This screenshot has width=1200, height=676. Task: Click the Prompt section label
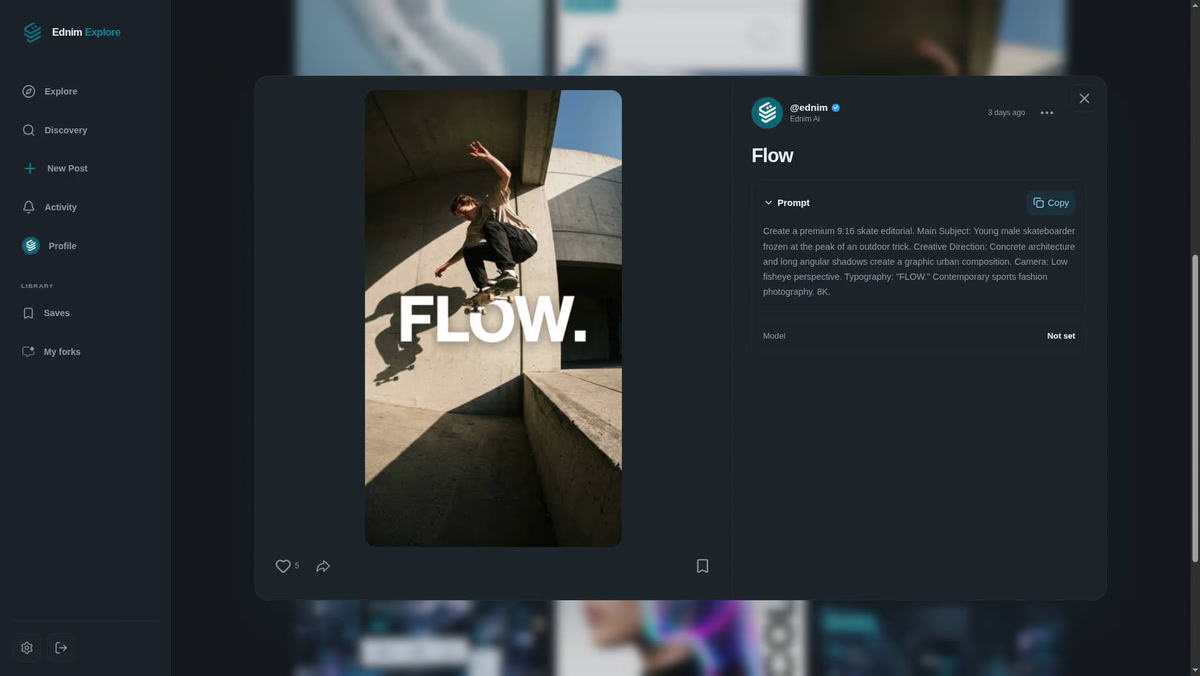click(x=793, y=203)
